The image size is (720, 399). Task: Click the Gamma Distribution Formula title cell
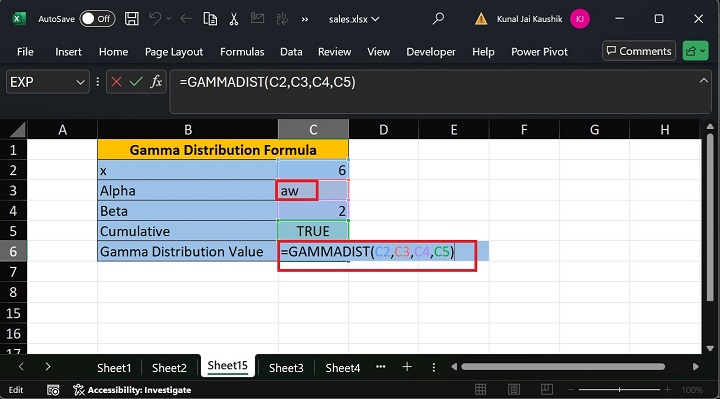(x=223, y=150)
